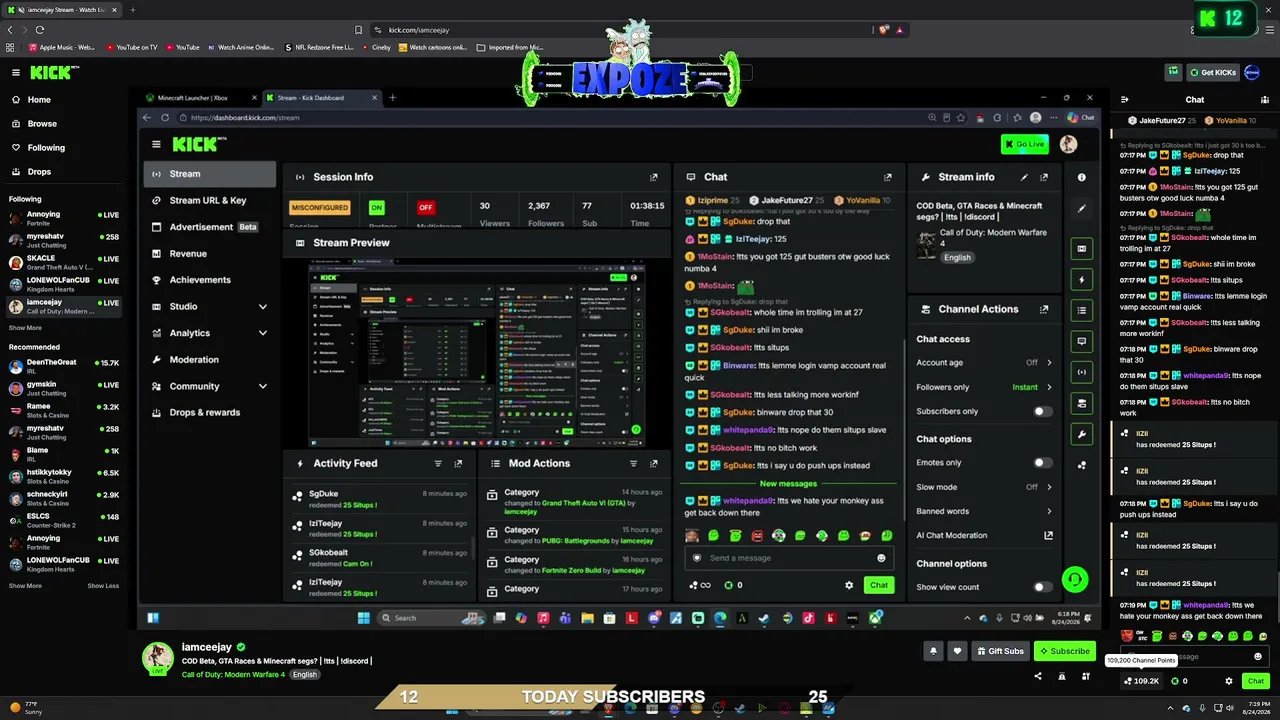Share the stream with the share icon
Image resolution: width=1280 pixels, height=720 pixels.
1037,677
